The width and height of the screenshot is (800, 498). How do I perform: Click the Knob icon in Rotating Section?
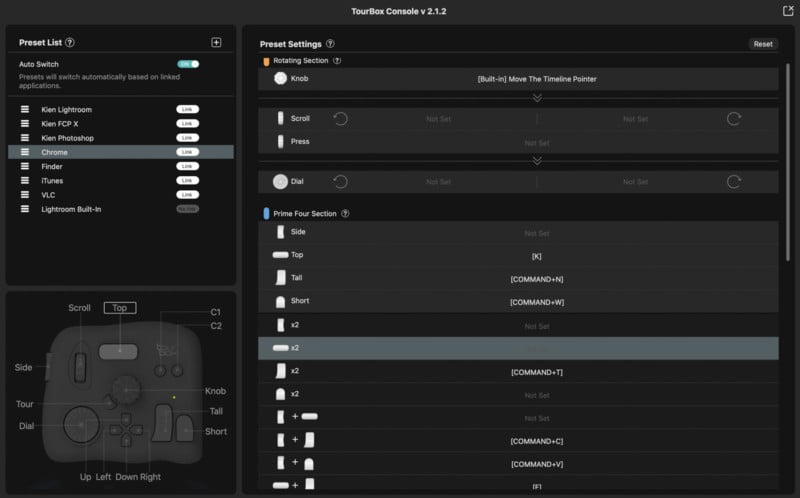pos(280,78)
